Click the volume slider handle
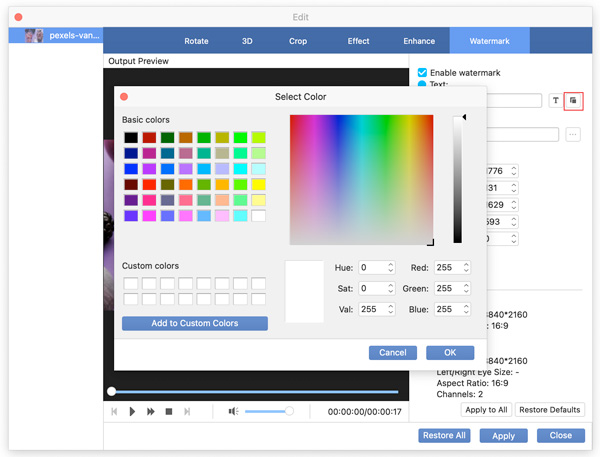This screenshot has height=457, width=600. click(x=289, y=411)
